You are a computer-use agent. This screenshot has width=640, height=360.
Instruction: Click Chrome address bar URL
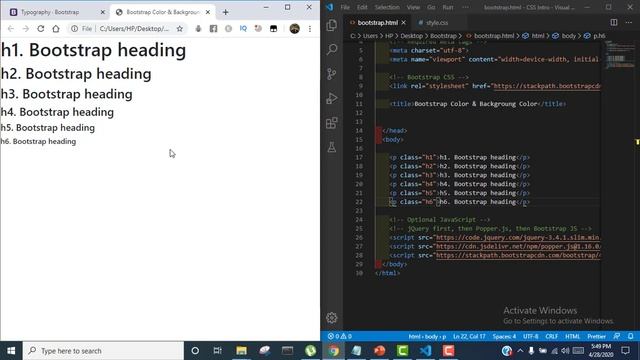(x=134, y=29)
